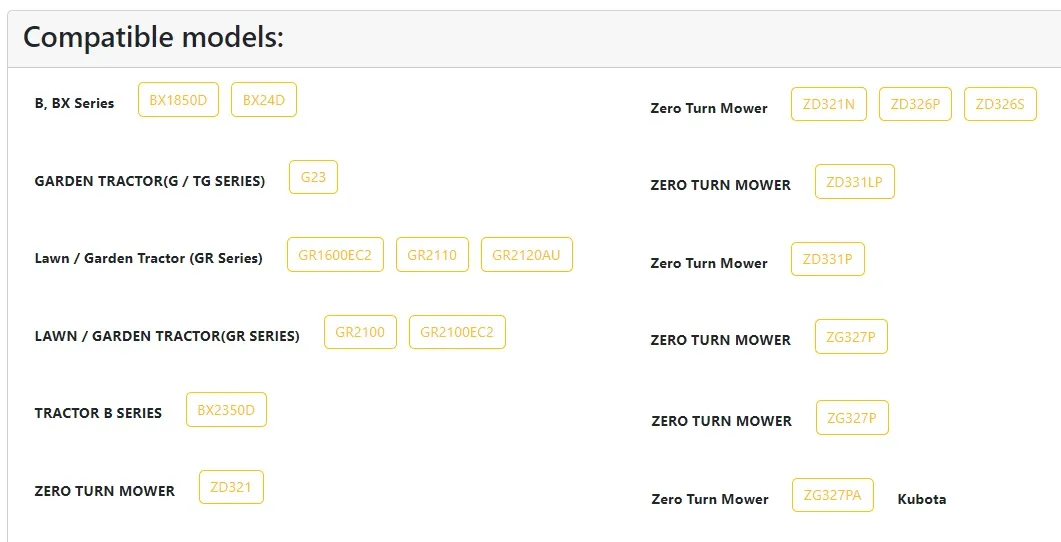
Task: Select the GR2120AU model tag
Action: [x=527, y=255]
